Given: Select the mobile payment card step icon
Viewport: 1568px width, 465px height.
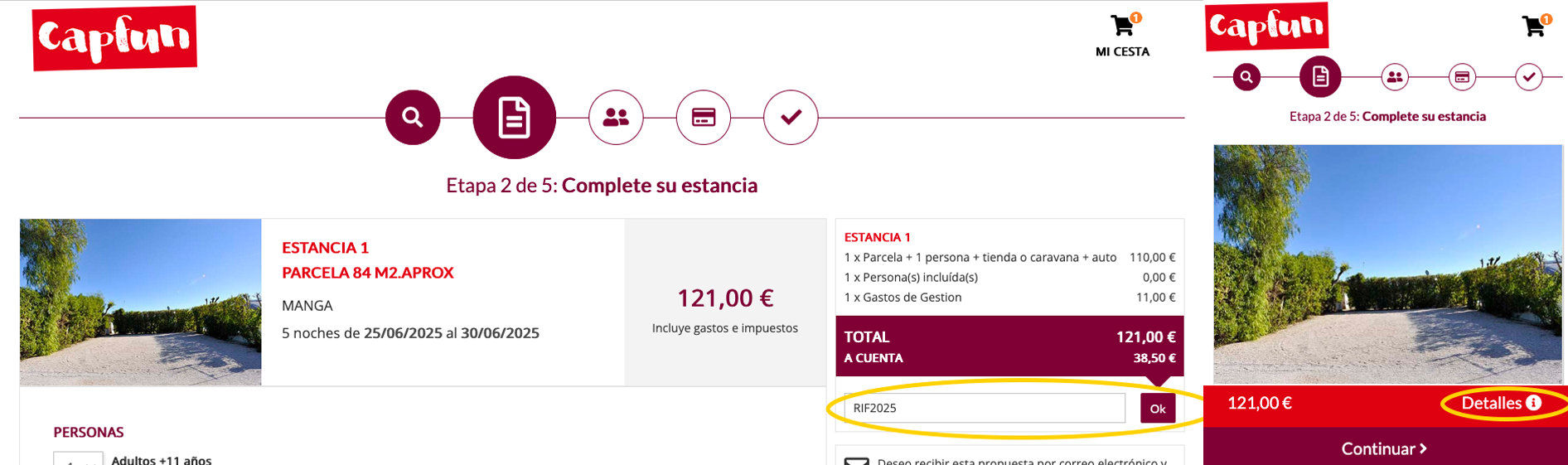Looking at the screenshot, I should [1462, 77].
